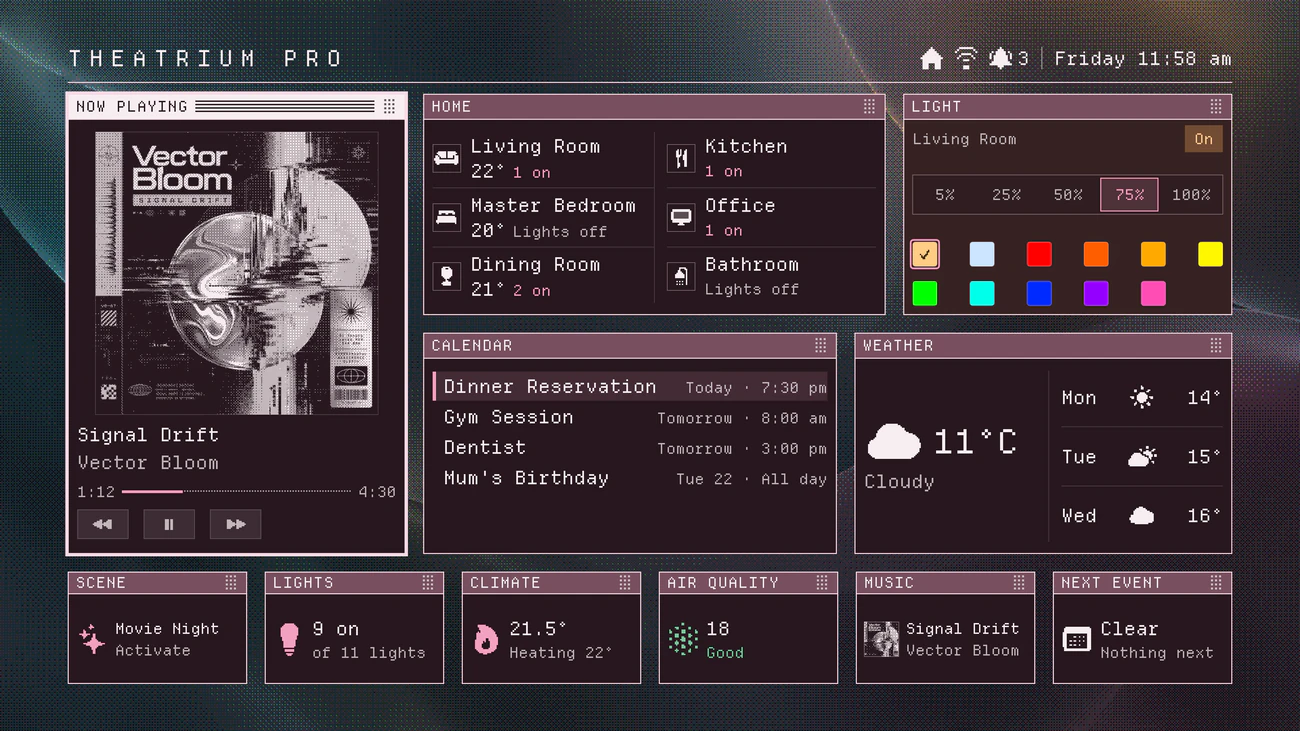Click the Music tile album thumbnail

coord(881,639)
